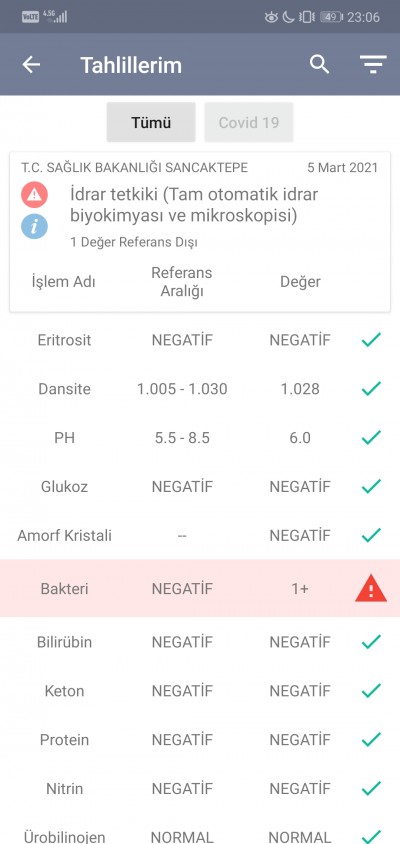The width and height of the screenshot is (400, 844).
Task: Tap the battery indicator in status bar
Action: (x=332, y=17)
